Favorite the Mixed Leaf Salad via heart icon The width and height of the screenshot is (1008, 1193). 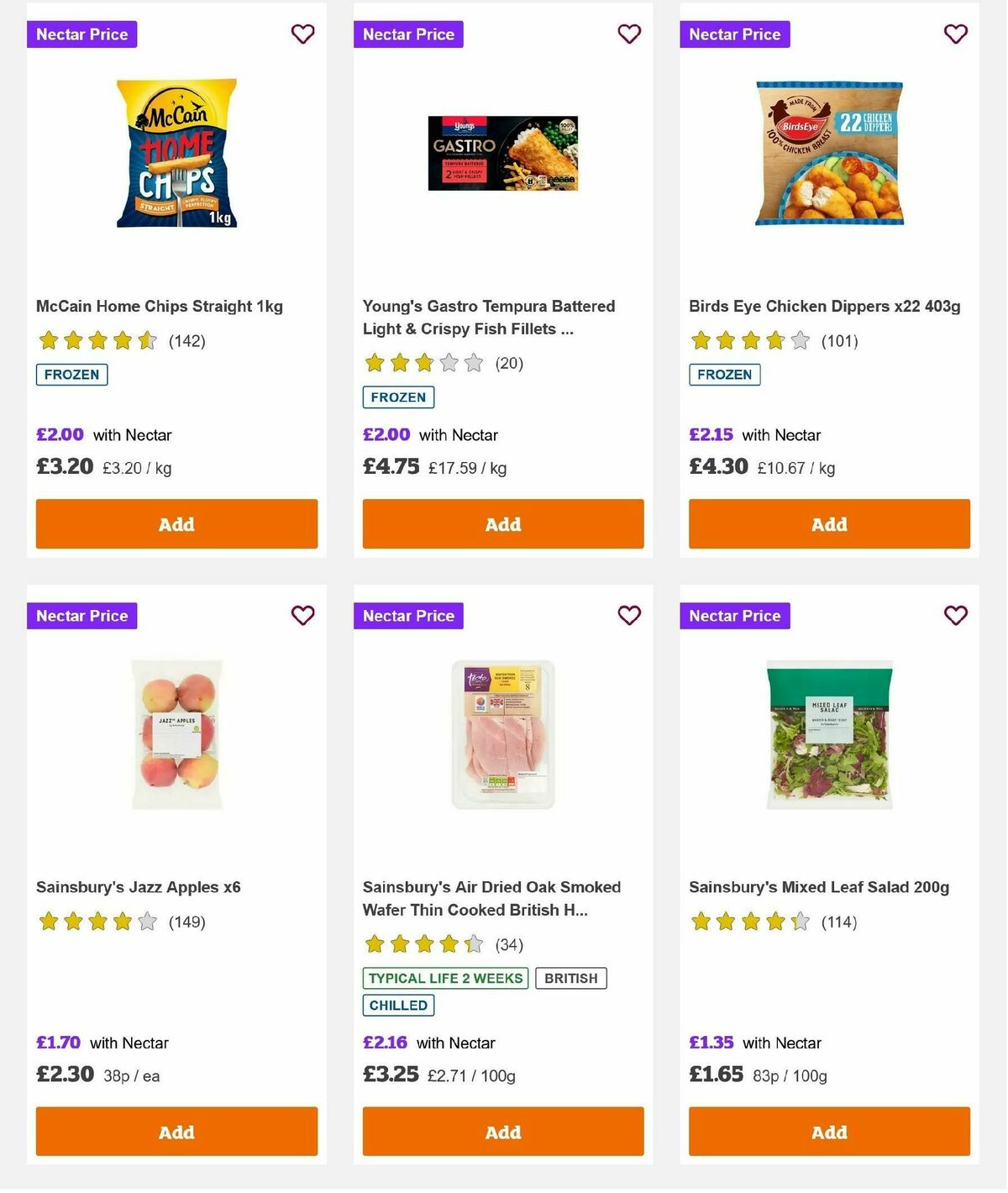(x=955, y=616)
